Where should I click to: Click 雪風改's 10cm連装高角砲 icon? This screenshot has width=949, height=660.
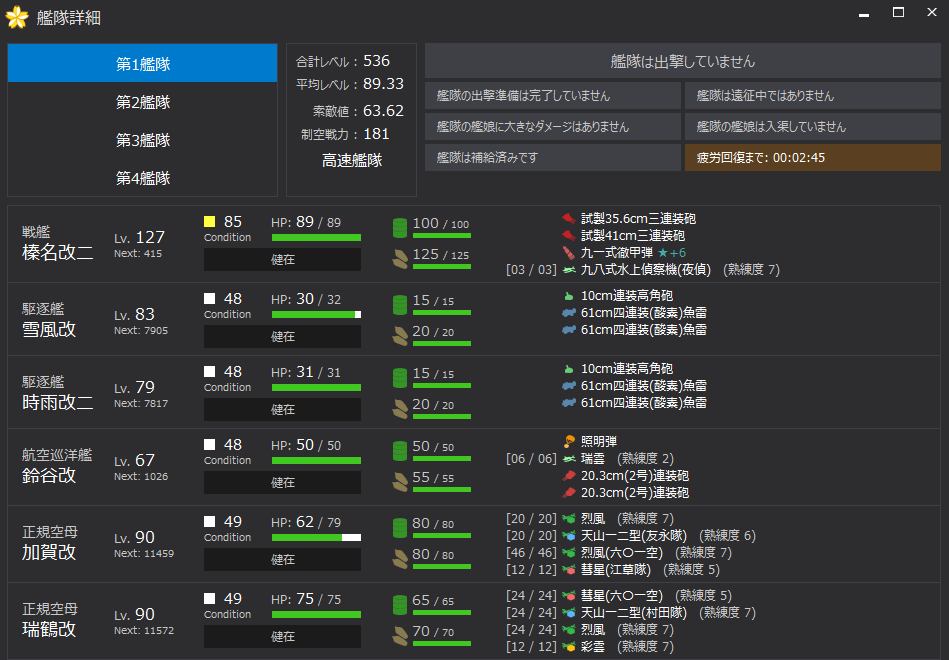click(x=568, y=296)
